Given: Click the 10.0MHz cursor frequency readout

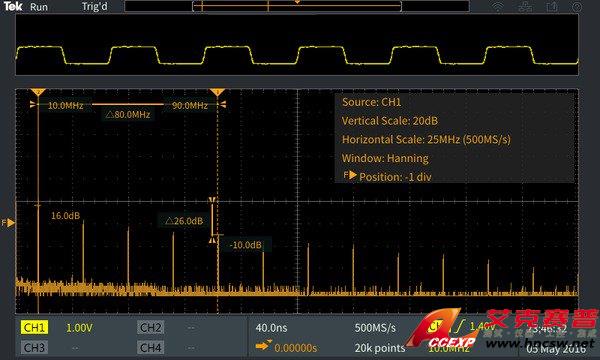Looking at the screenshot, I should point(65,106).
